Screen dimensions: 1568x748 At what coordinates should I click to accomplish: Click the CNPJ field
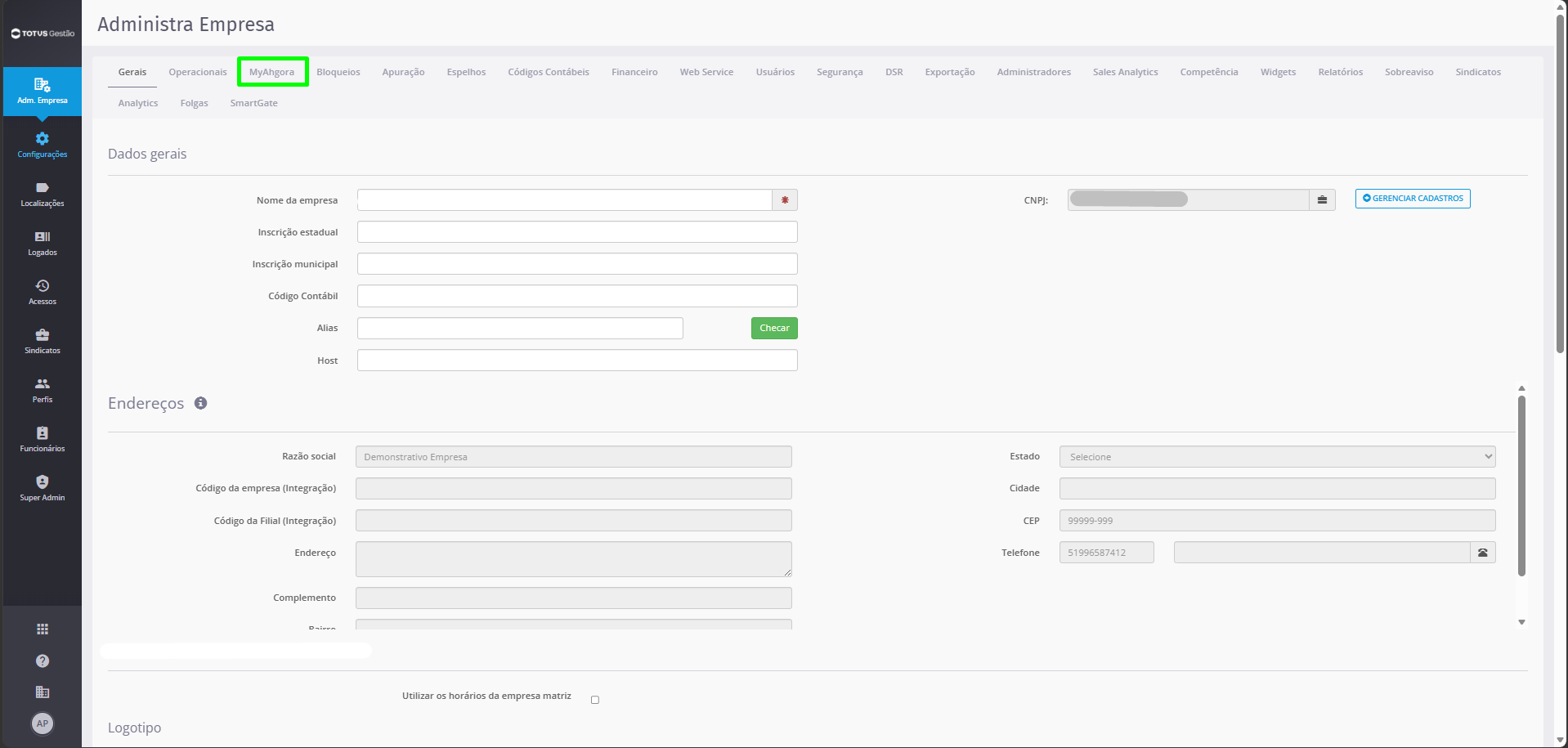pos(1188,199)
